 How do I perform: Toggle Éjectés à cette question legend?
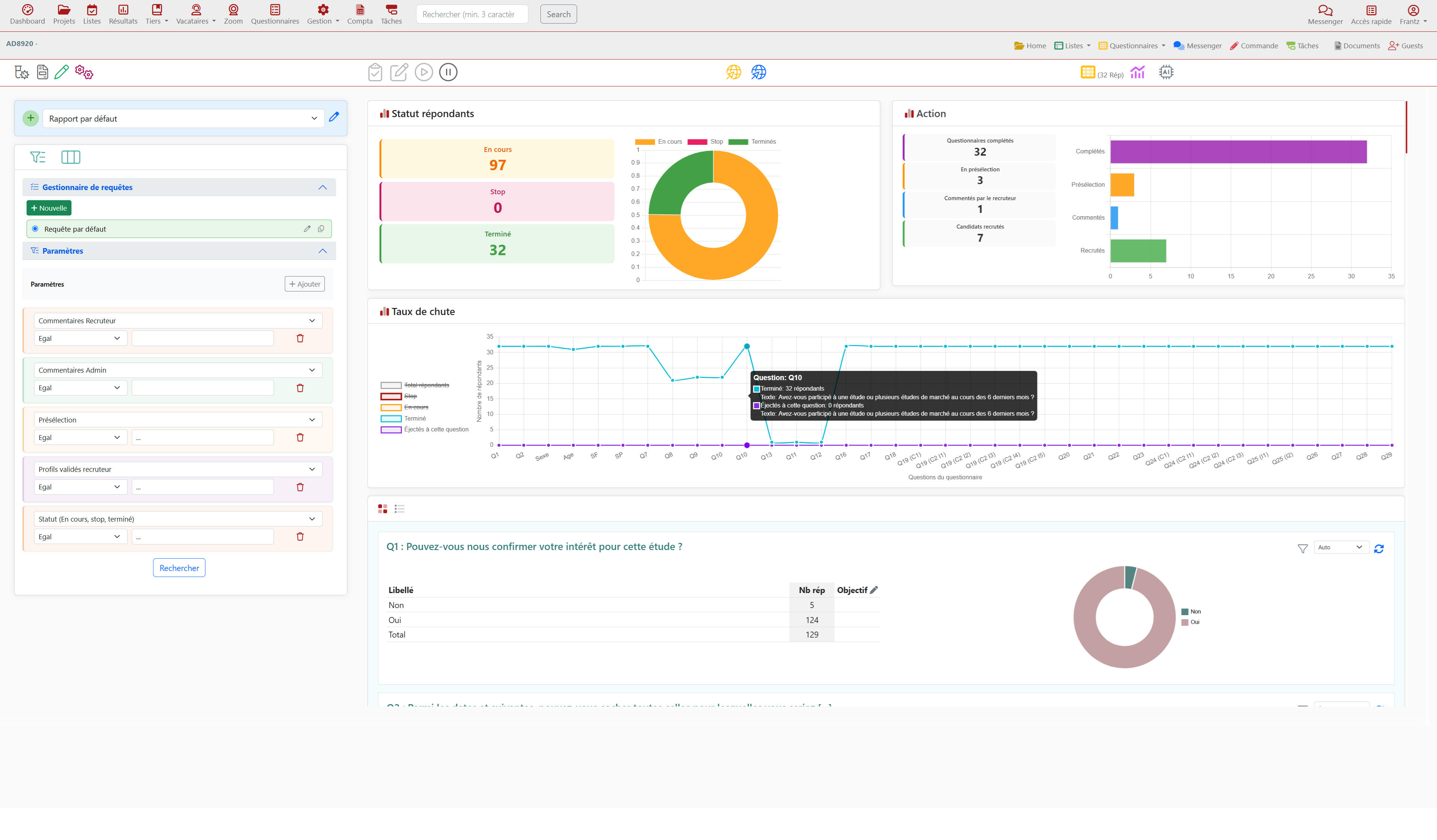pyautogui.click(x=425, y=430)
